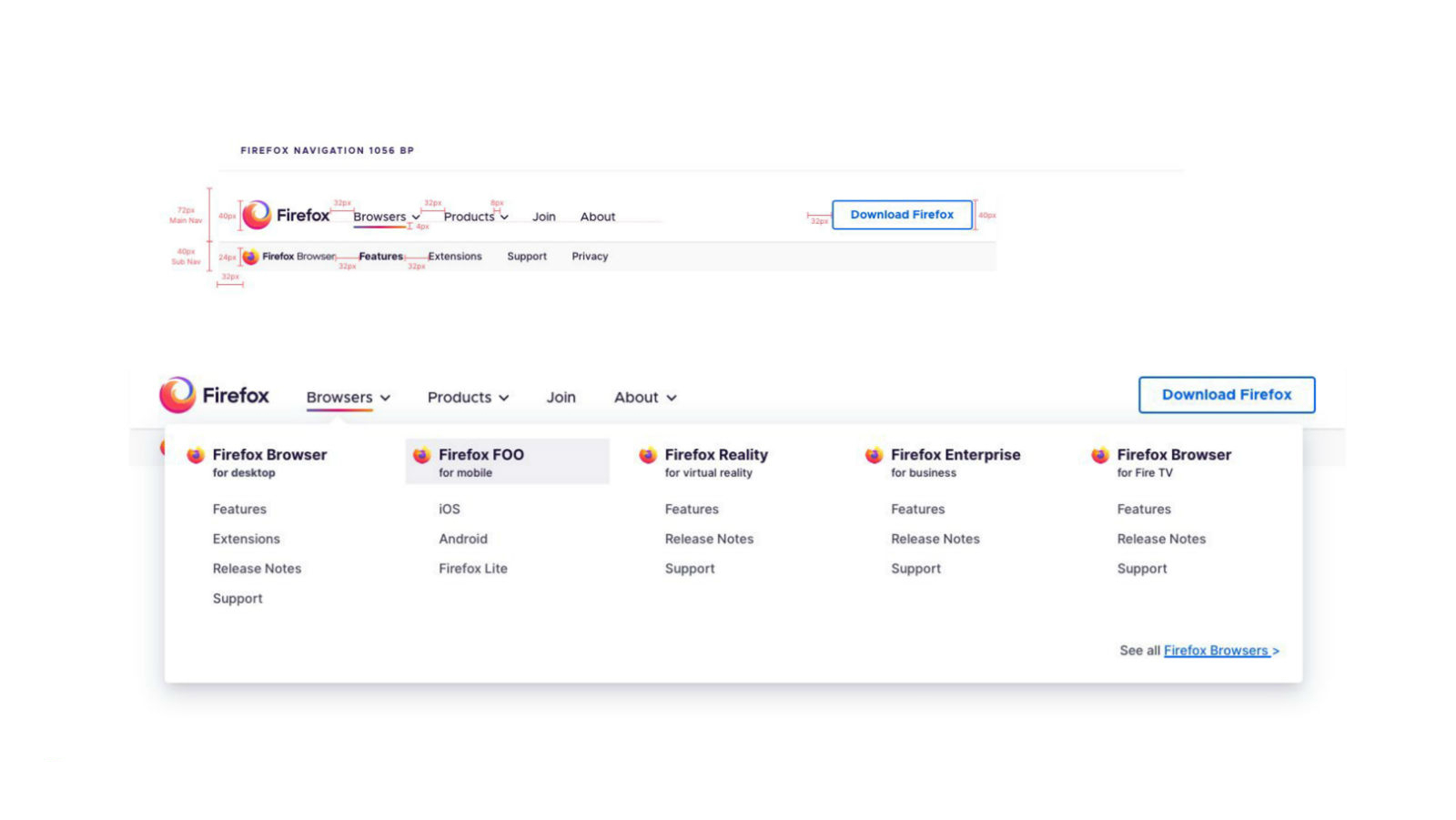
Task: Click the Firefox Enterprise icon
Action: (874, 455)
